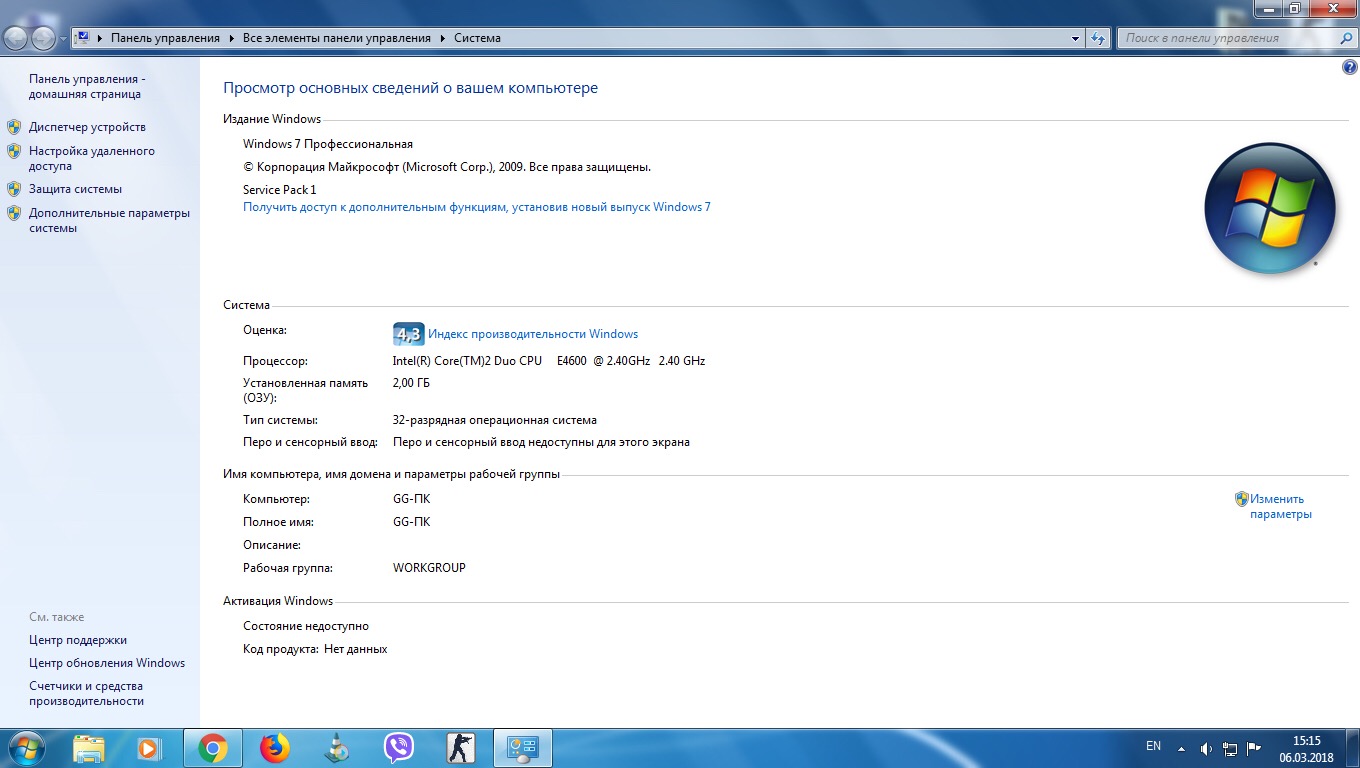Viewport: 1360px width, 768px height.
Task: Open 'Настройка удаленного доступа'
Action: tap(92, 158)
